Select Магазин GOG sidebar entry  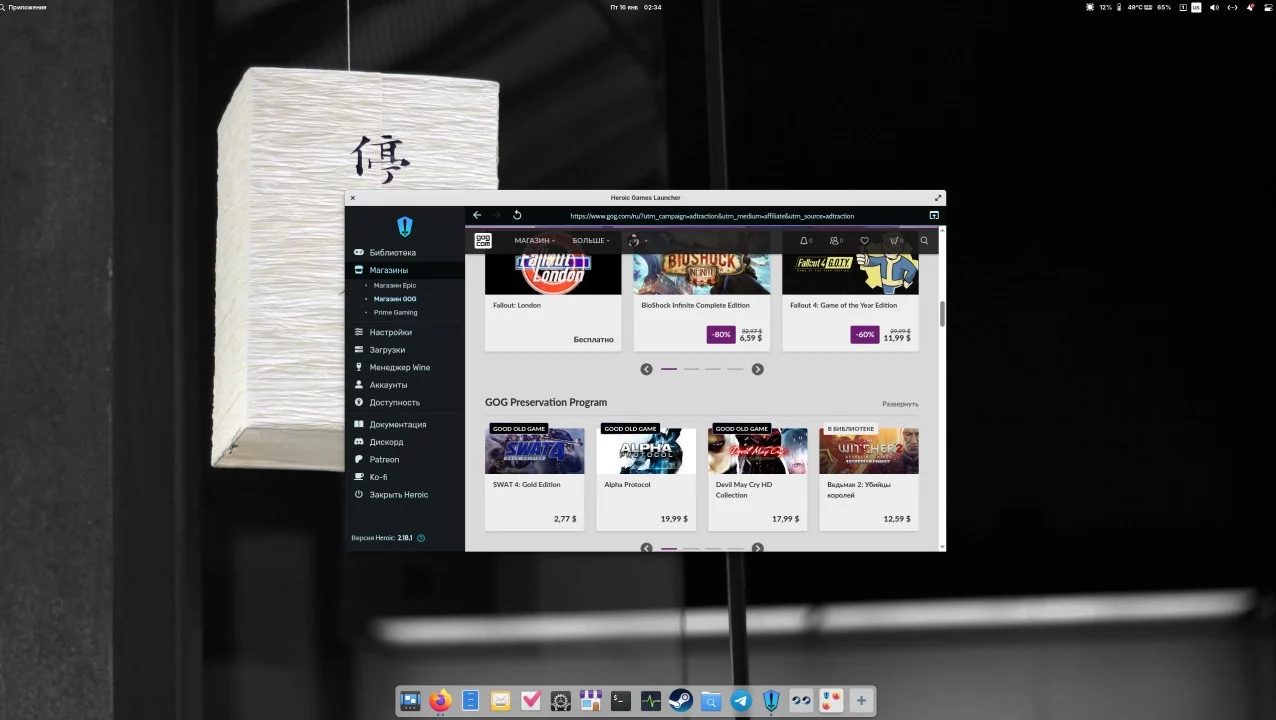pos(395,299)
